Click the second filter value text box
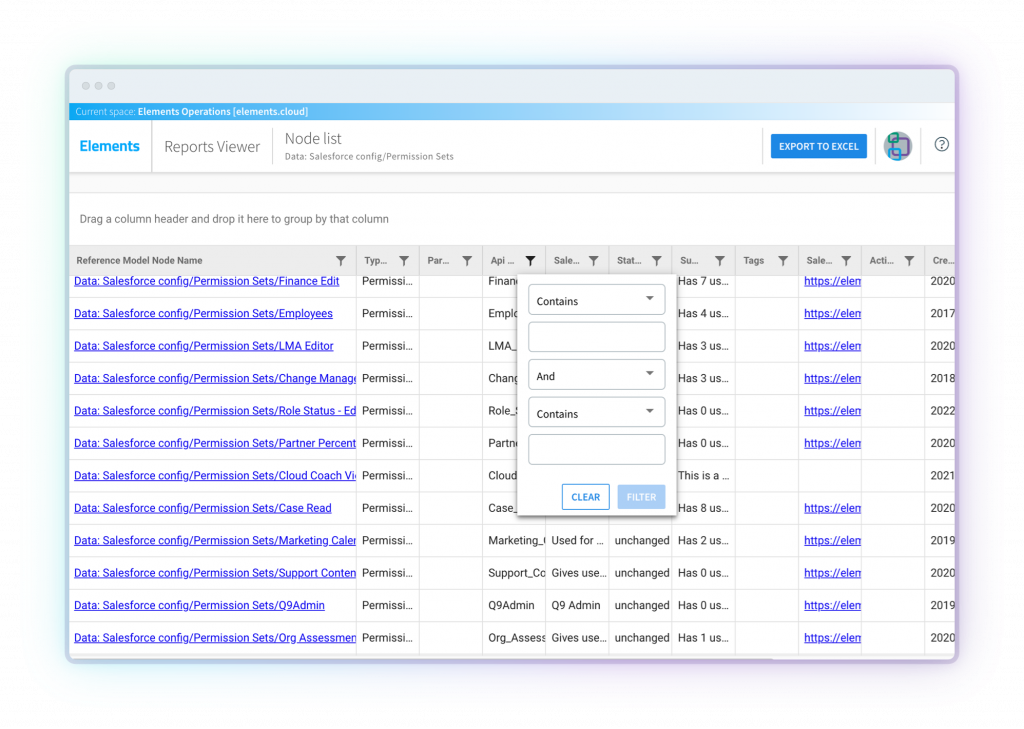The height and width of the screenshot is (729, 1024). (597, 450)
